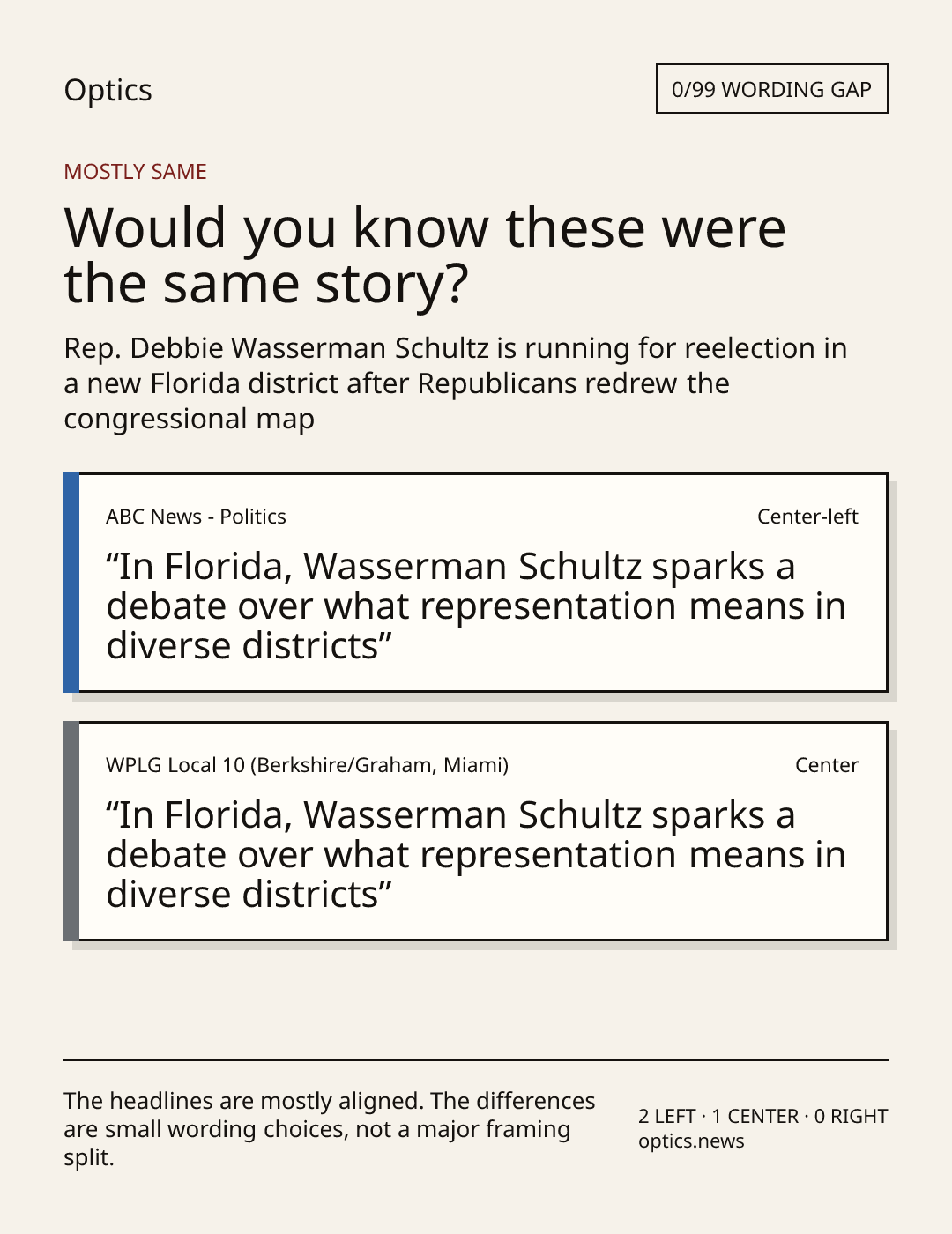This screenshot has width=952, height=1234.
Task: Open the WPLG Local 10 headline card
Action: coord(476,831)
